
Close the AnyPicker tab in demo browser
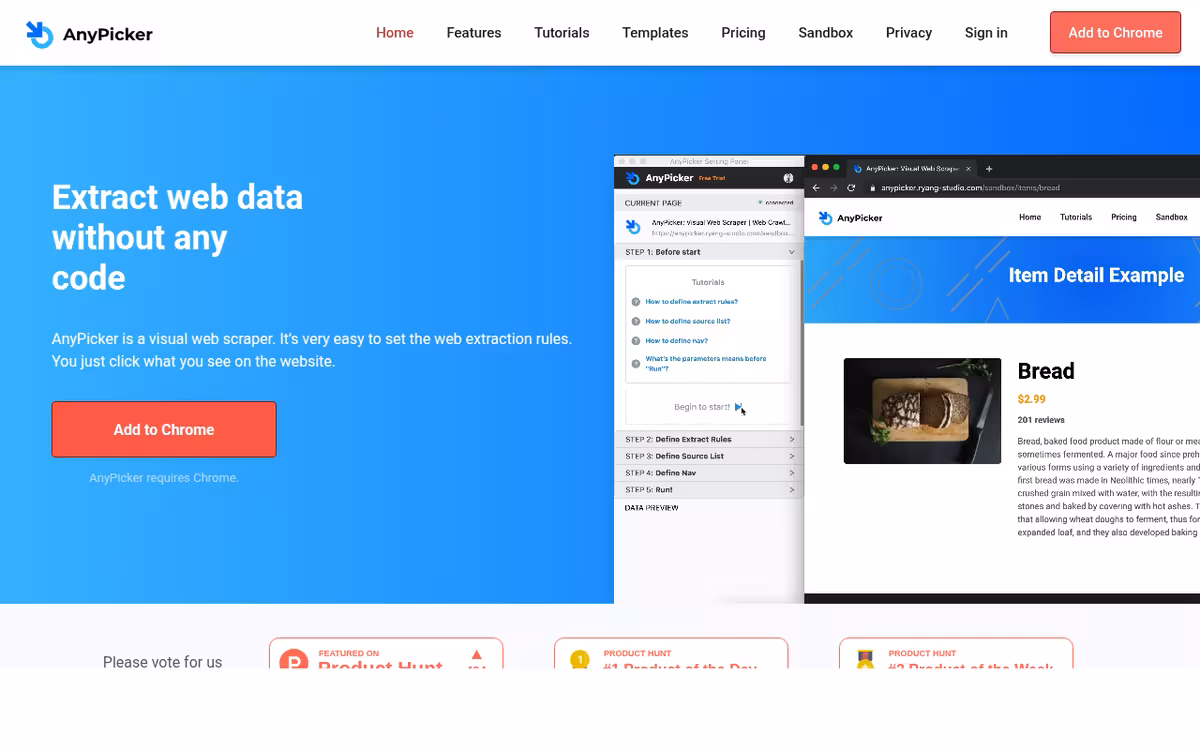click(968, 169)
